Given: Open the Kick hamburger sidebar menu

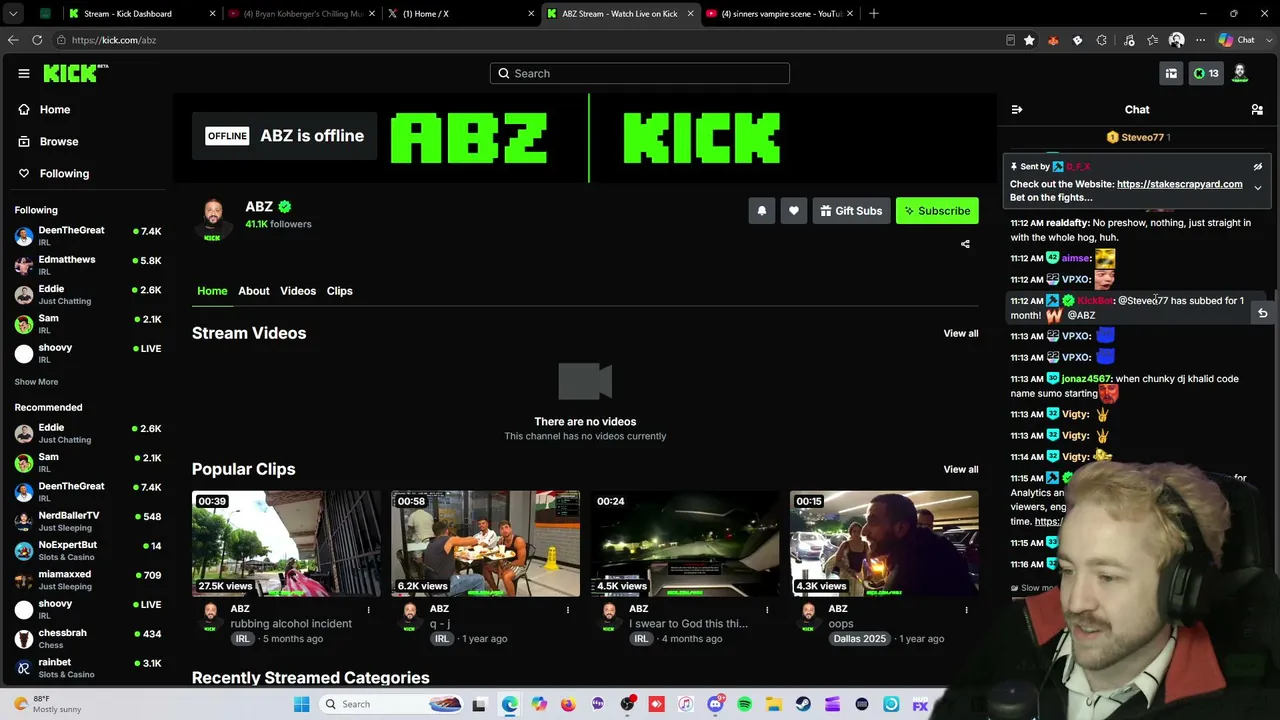Looking at the screenshot, I should (24, 73).
